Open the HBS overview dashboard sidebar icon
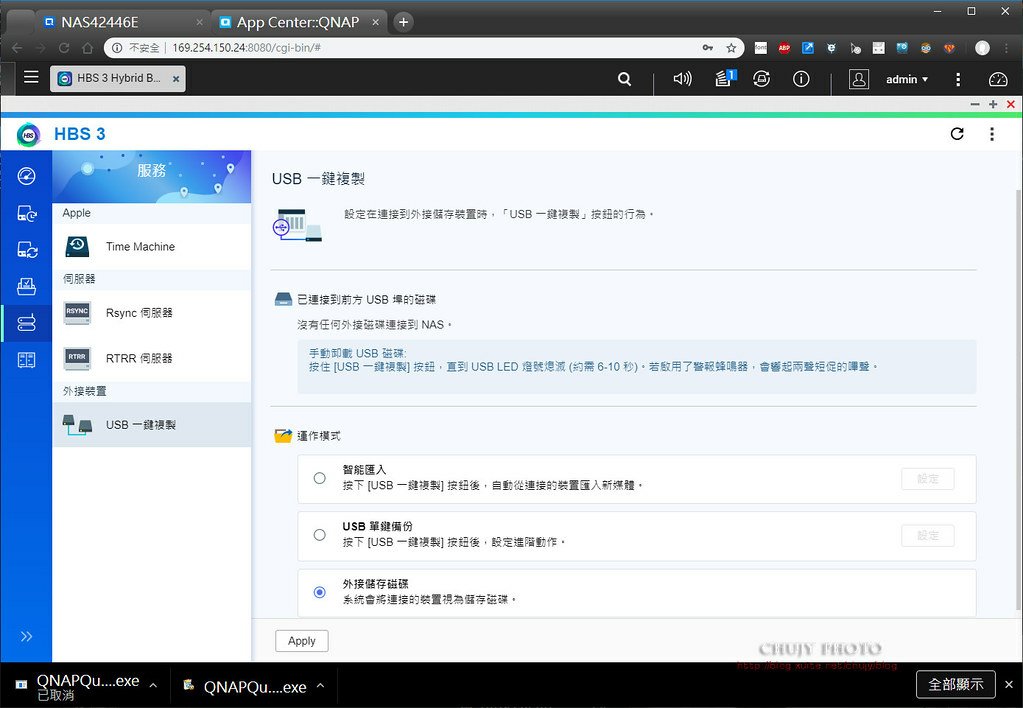 coord(26,176)
